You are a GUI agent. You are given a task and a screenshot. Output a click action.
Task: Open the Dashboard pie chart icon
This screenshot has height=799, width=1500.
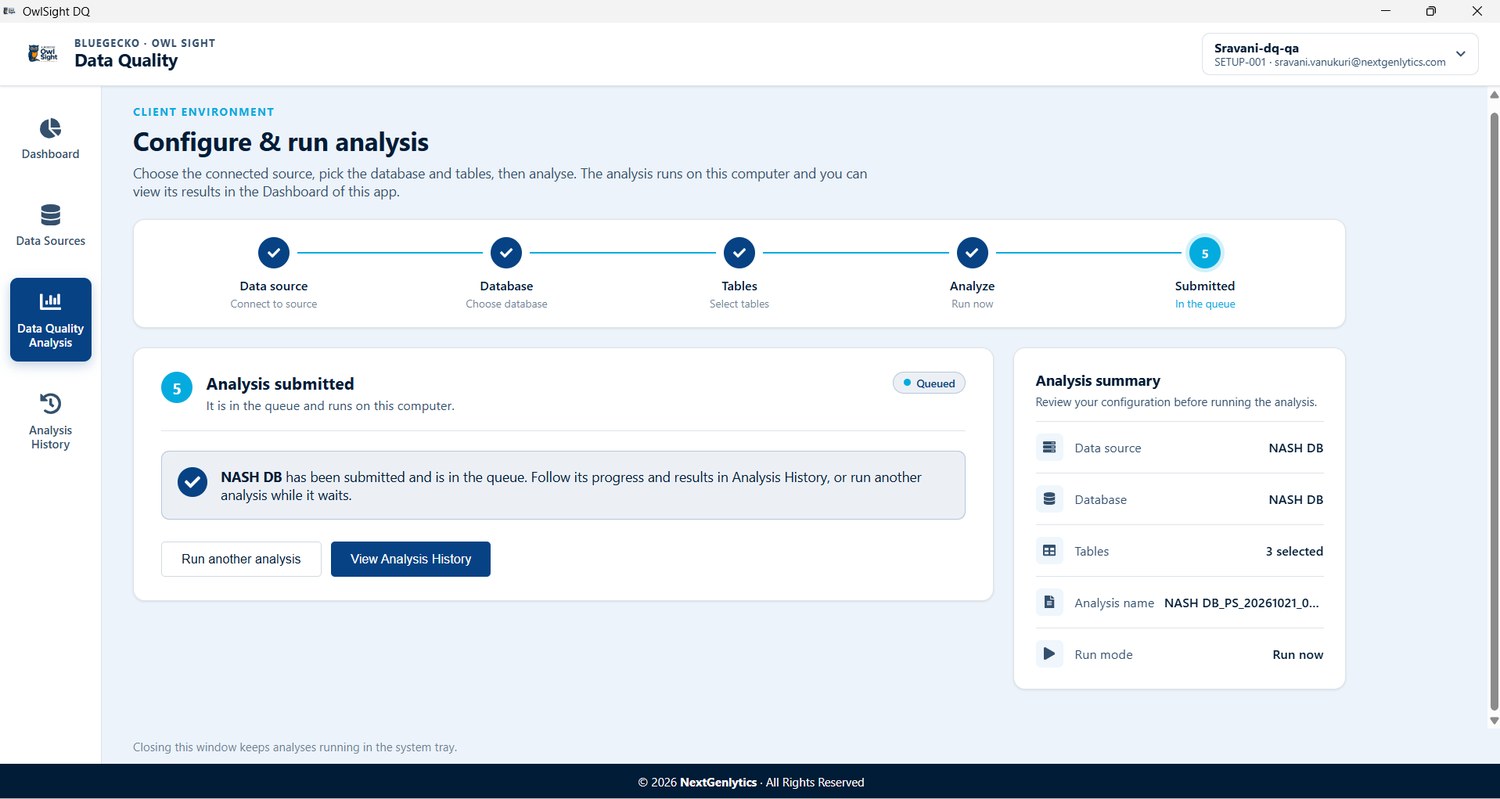point(50,128)
